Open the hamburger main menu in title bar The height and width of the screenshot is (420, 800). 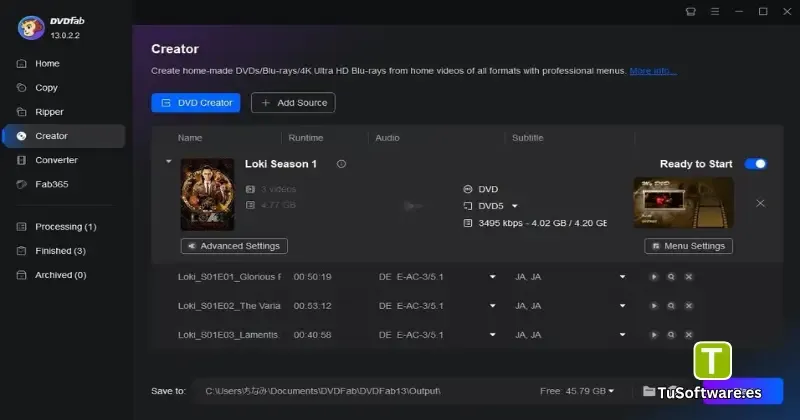[715, 11]
